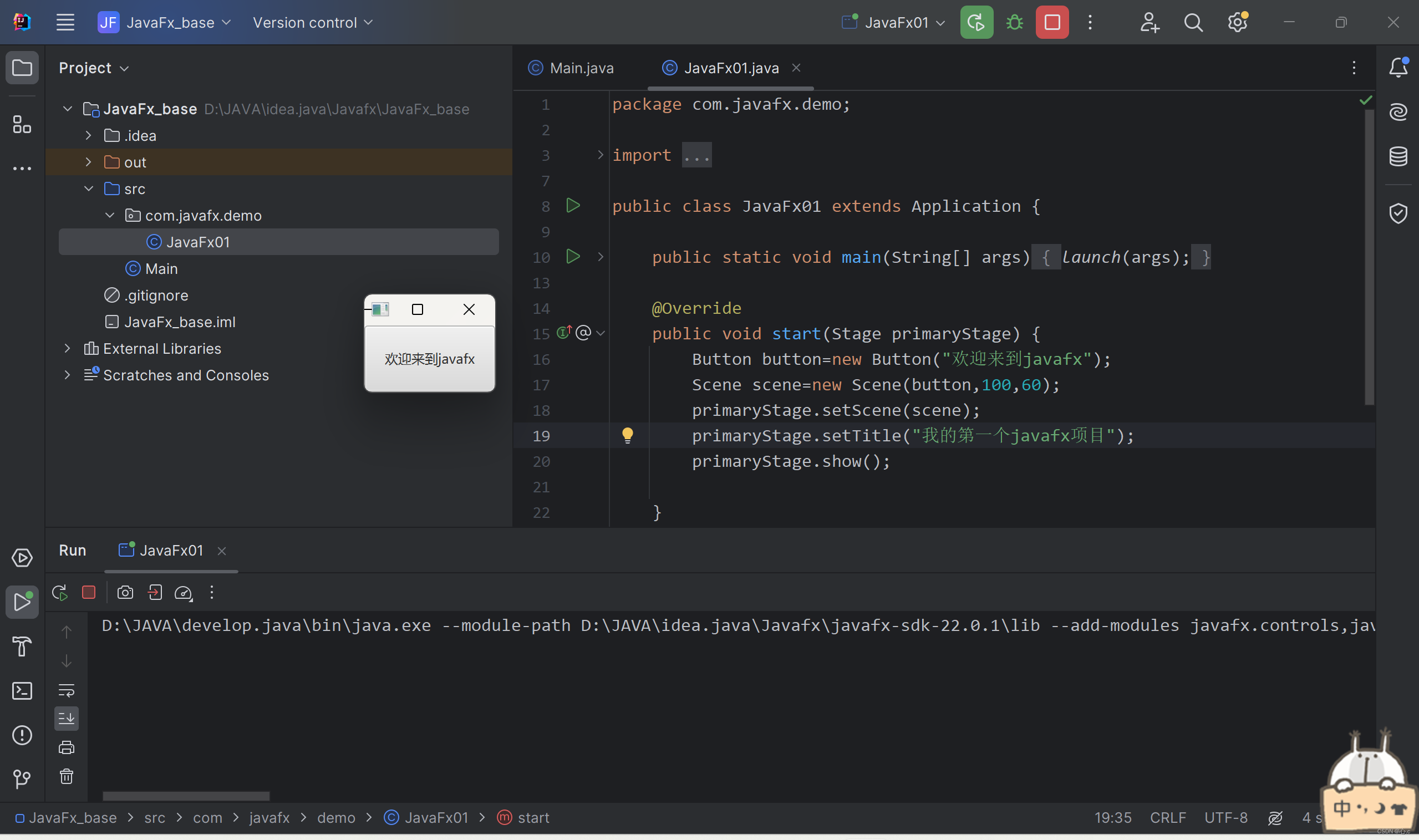1419x840 pixels.
Task: Expand the folded import block
Action: (x=601, y=155)
